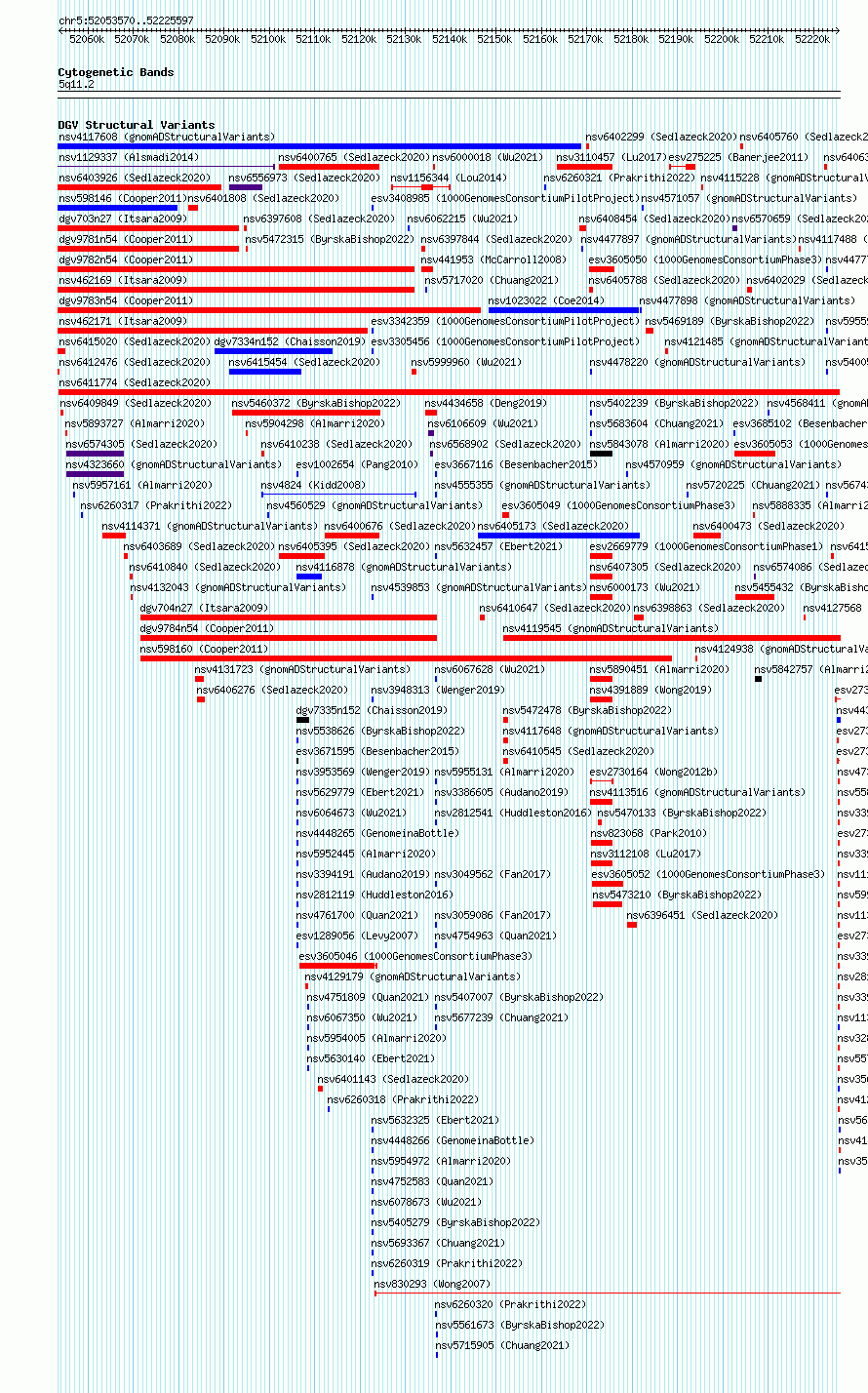
Task: Open the nsv4113516 gnomAD variant label
Action: click(697, 792)
